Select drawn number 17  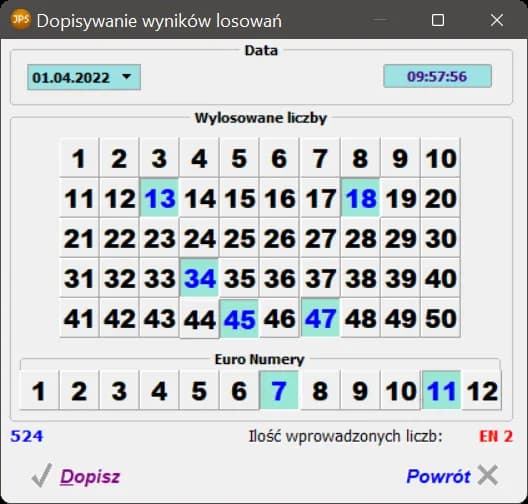(x=320, y=198)
